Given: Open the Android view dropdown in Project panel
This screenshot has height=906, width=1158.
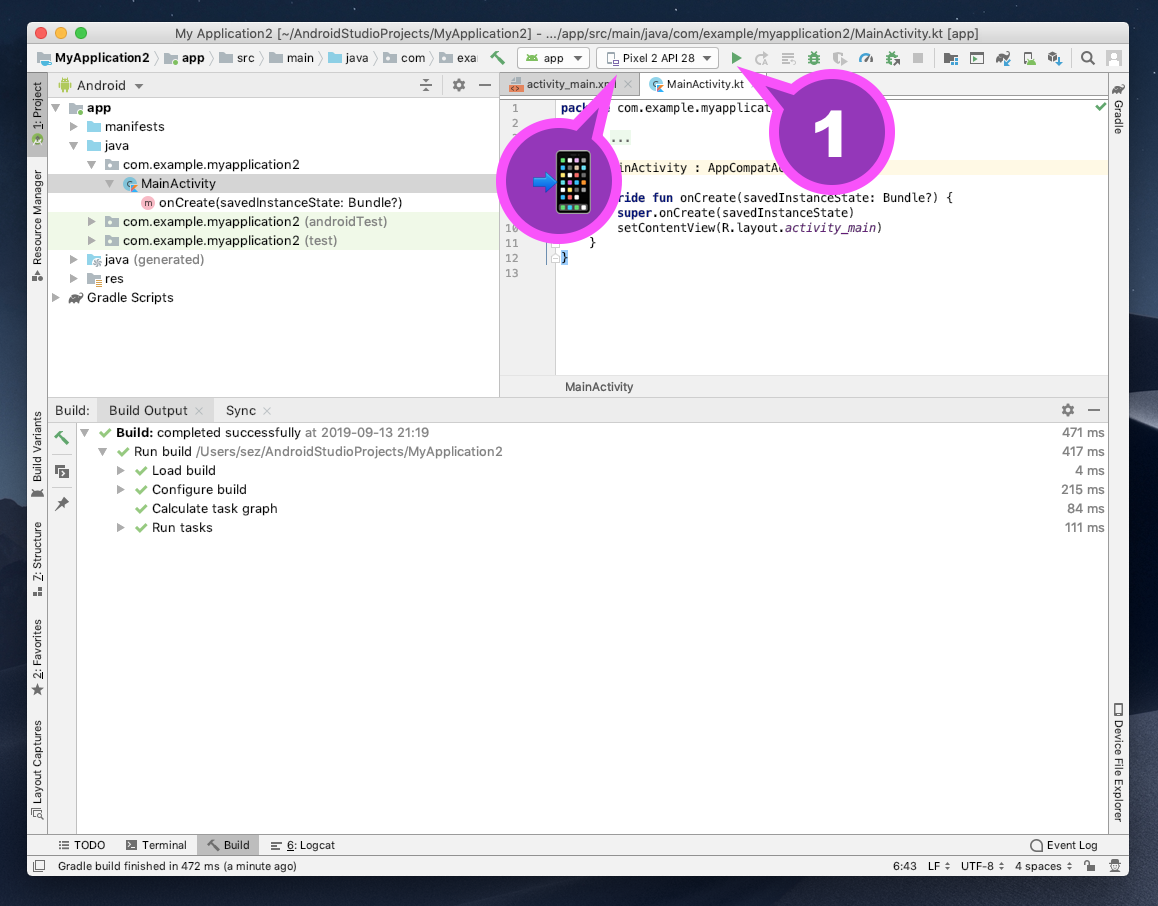Looking at the screenshot, I should pyautogui.click(x=101, y=85).
